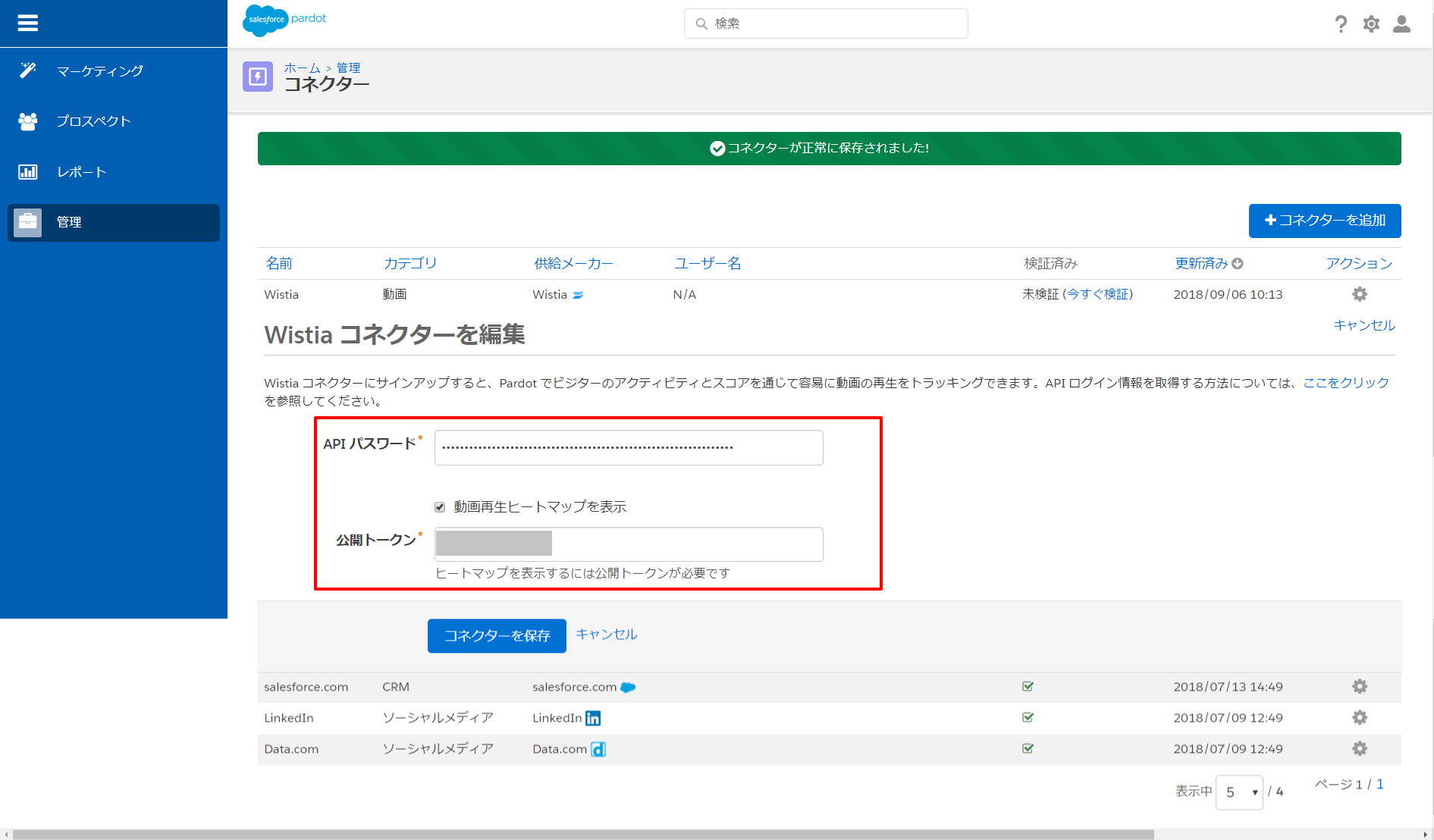Open Data.com connector action gear
This screenshot has width=1434, height=840.
click(1360, 749)
